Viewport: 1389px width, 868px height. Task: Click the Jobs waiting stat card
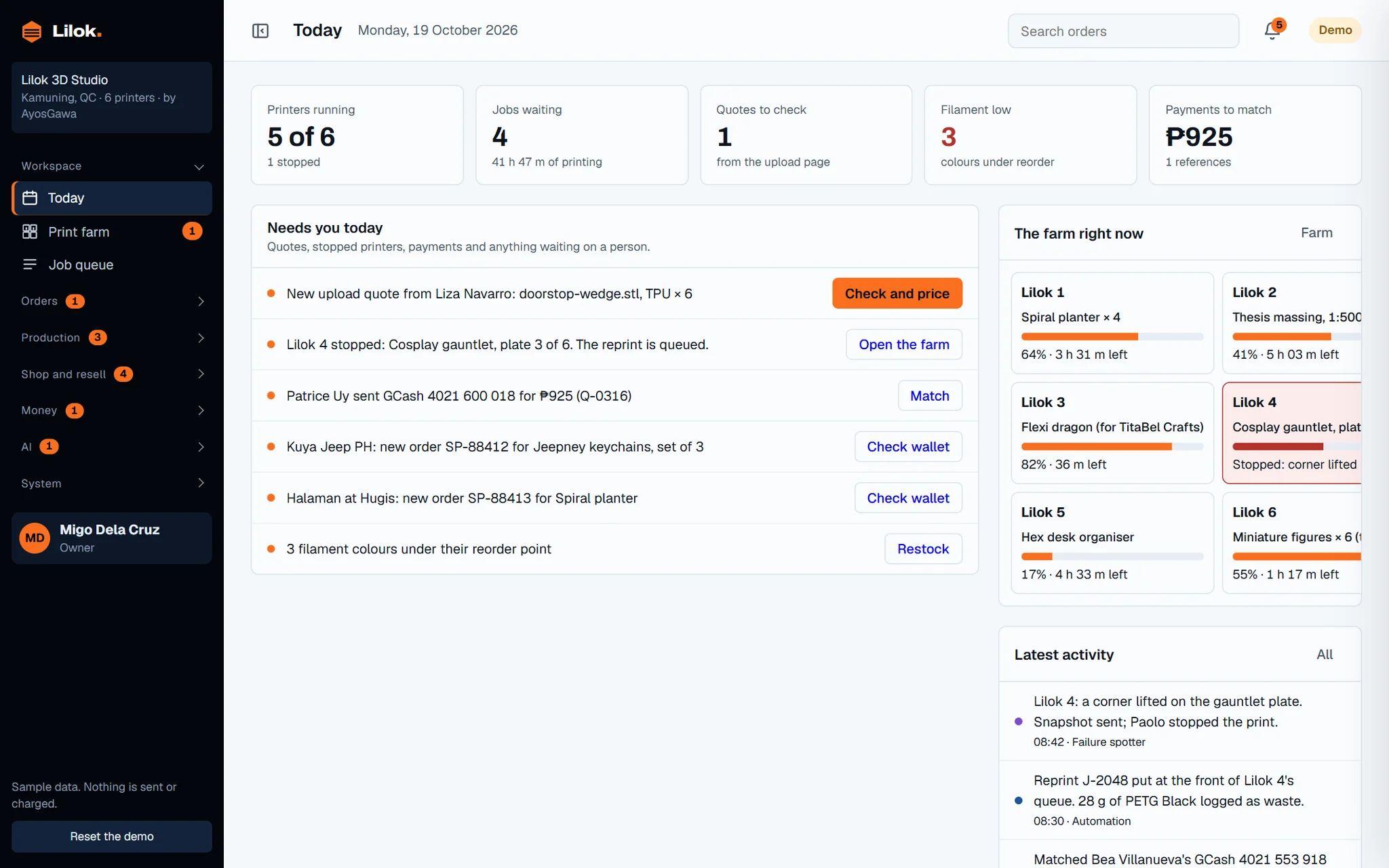[582, 135]
